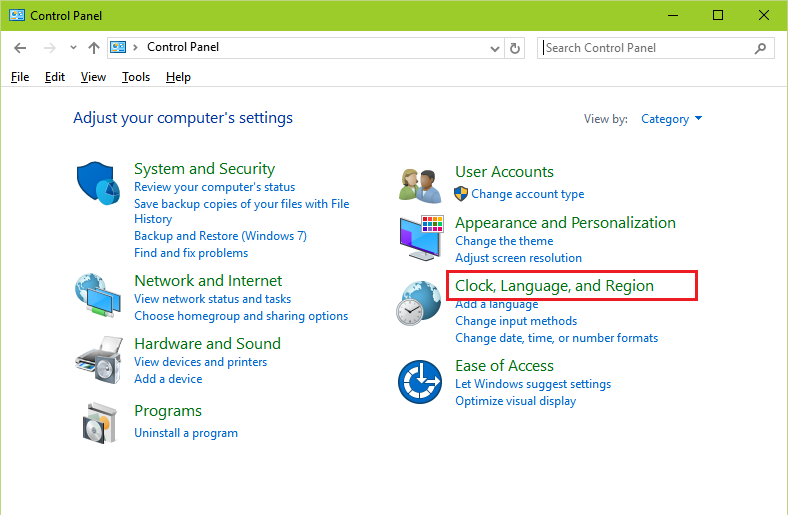This screenshot has height=515, width=788.
Task: Expand the View by Category dropdown
Action: coord(671,119)
